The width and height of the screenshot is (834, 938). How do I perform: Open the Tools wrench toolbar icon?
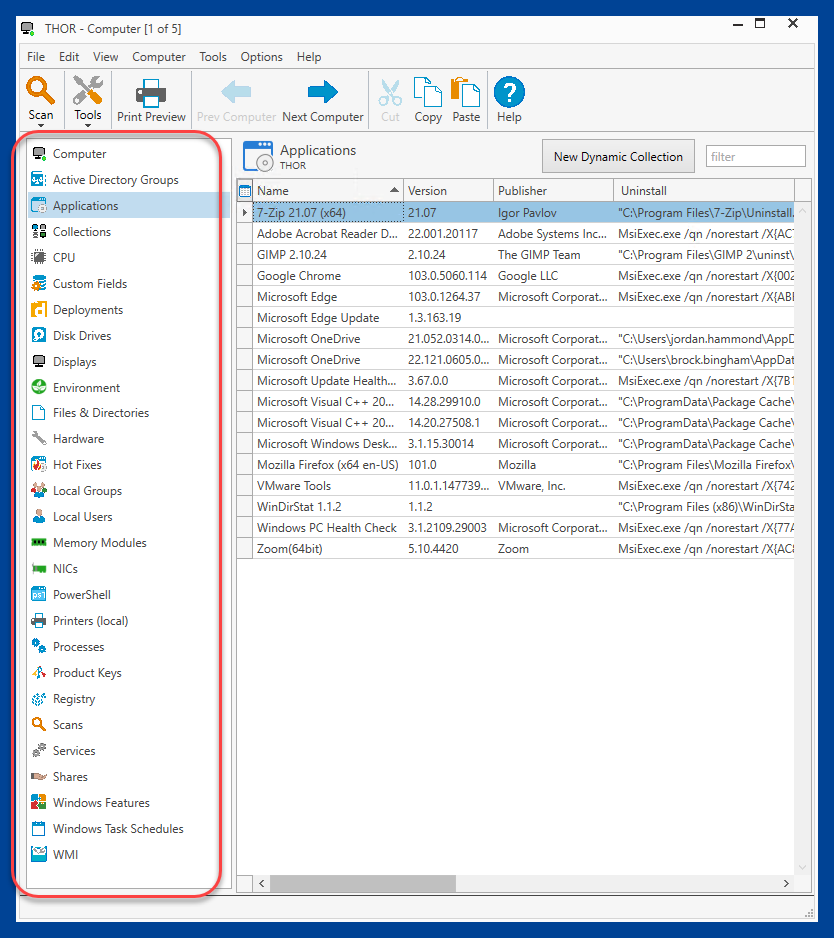tap(87, 90)
